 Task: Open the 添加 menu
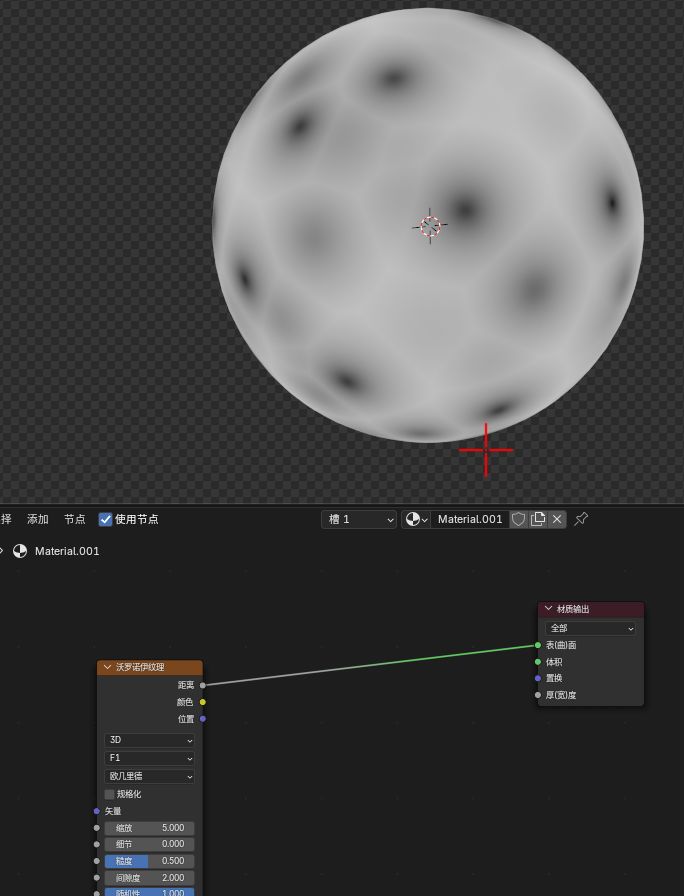click(38, 519)
